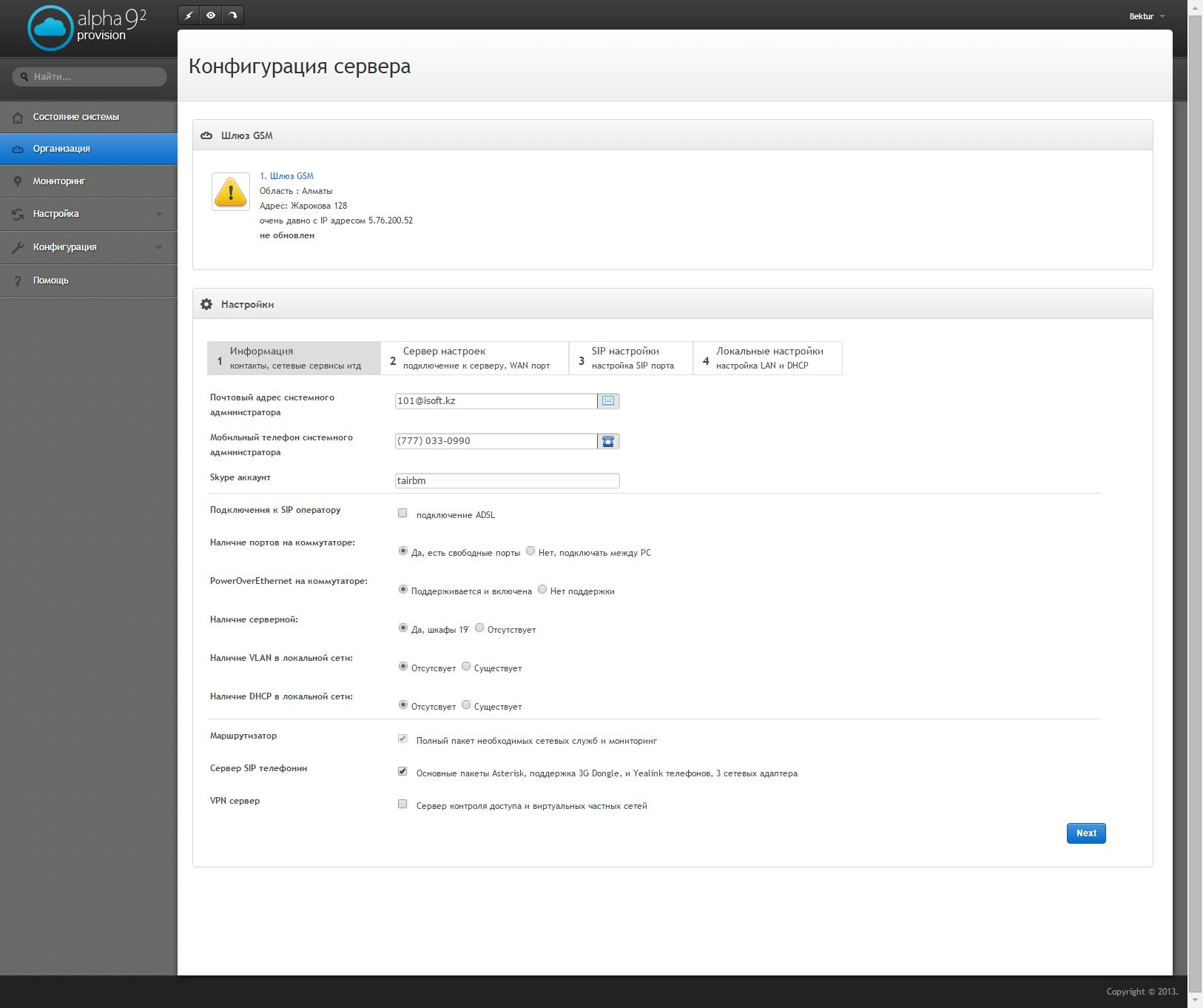Viewport: 1203px width, 1008px height.
Task: Open the Bektur user dropdown
Action: tap(1147, 16)
